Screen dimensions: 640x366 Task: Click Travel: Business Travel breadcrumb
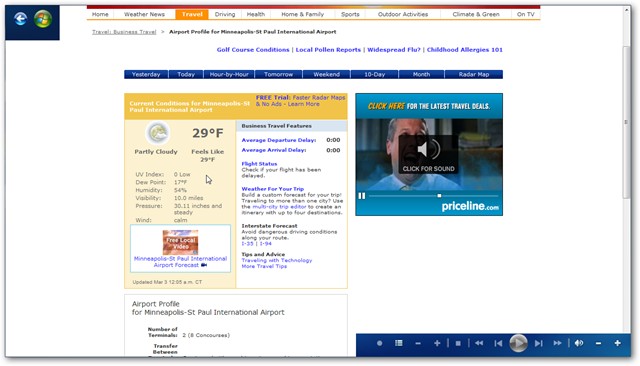124,32
